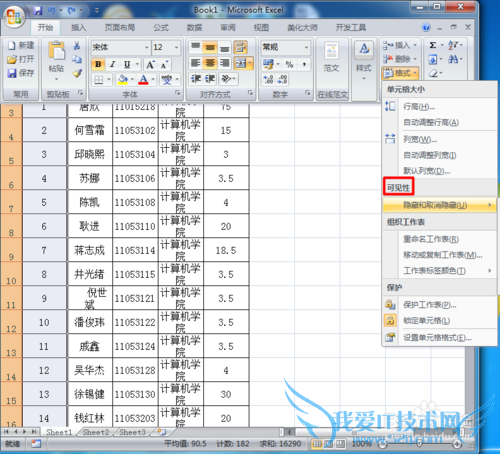Choose 保护工作表 menu item
Viewport: 500px width, 454px height.
coord(439,305)
